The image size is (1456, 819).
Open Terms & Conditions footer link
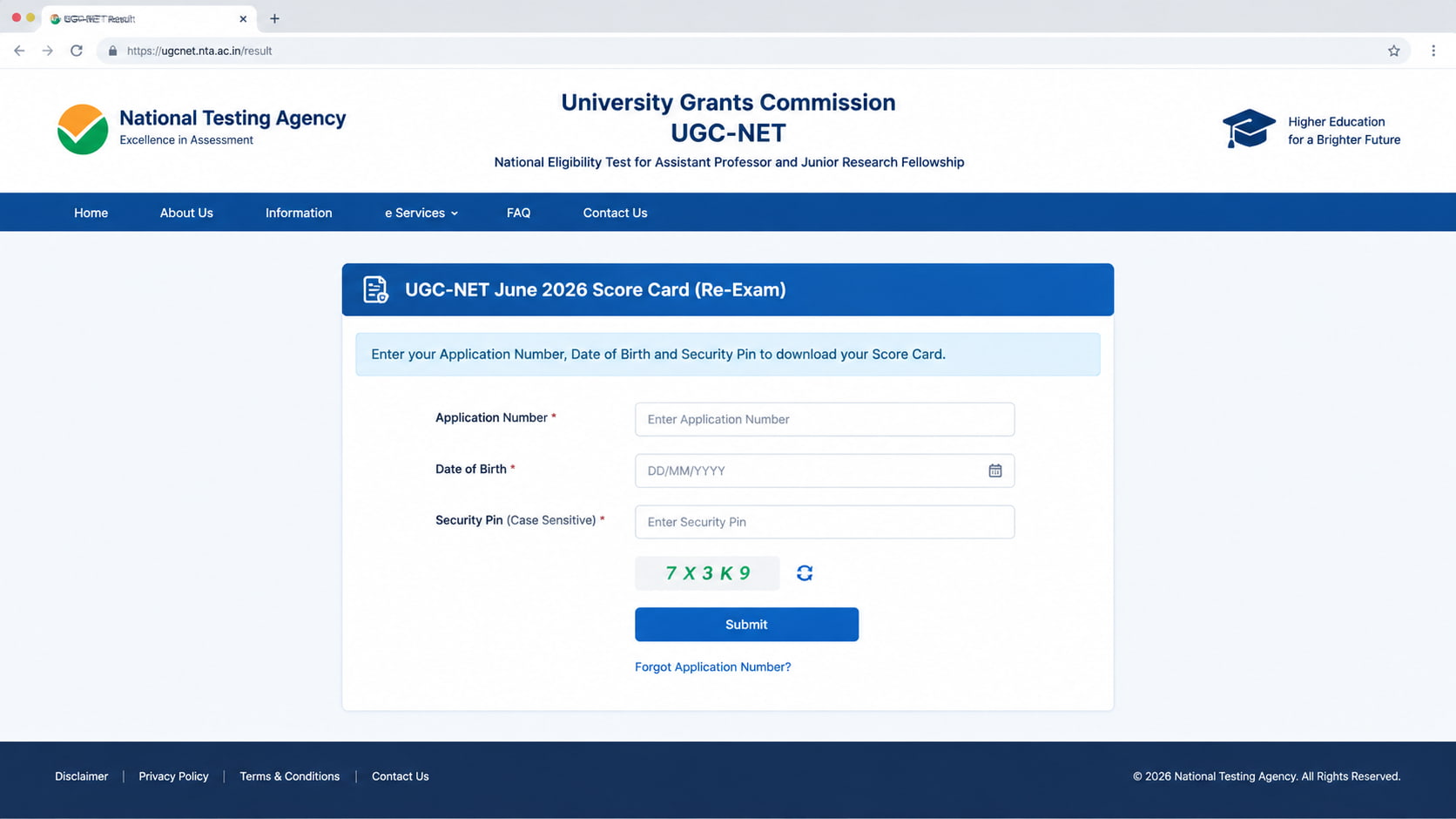coord(289,776)
